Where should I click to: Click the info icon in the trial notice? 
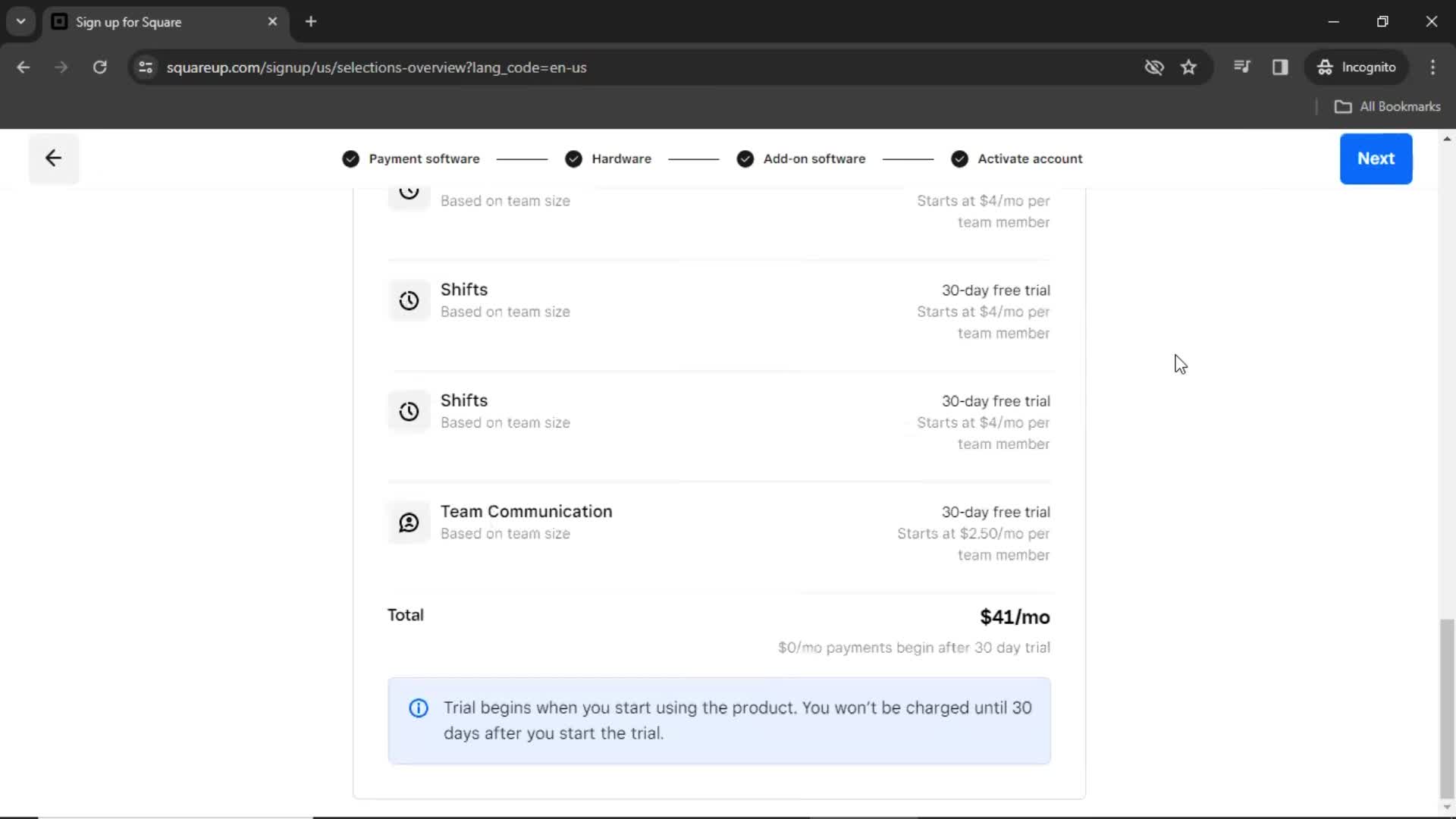click(x=419, y=708)
